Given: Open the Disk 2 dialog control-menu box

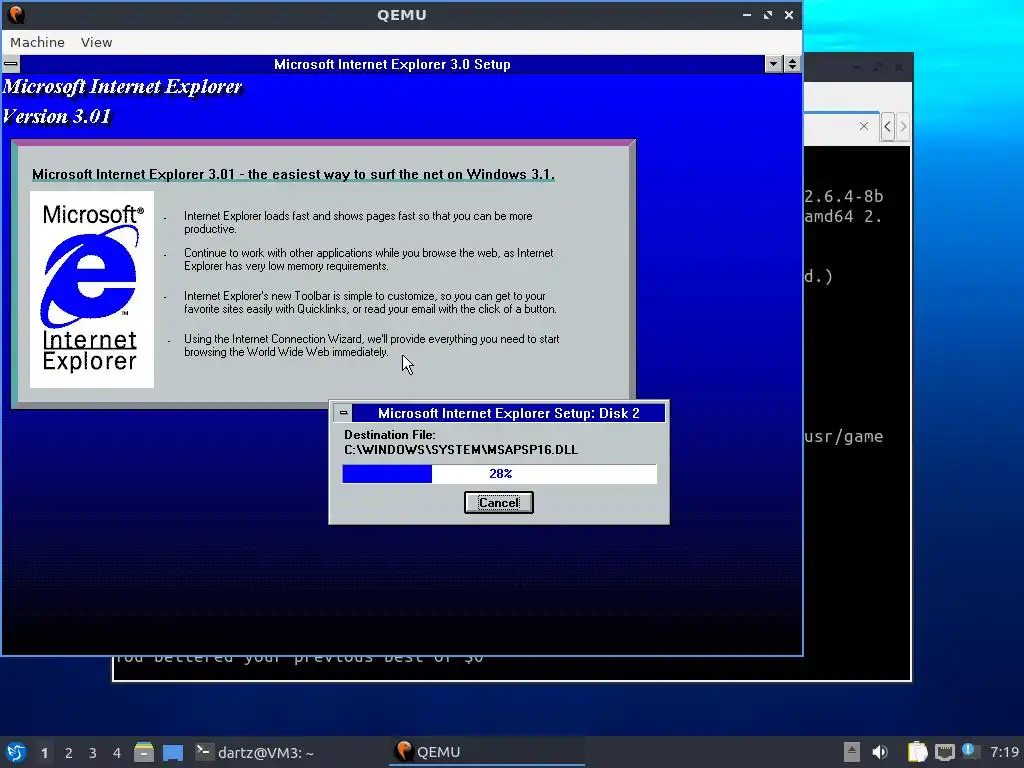Looking at the screenshot, I should click(343, 413).
